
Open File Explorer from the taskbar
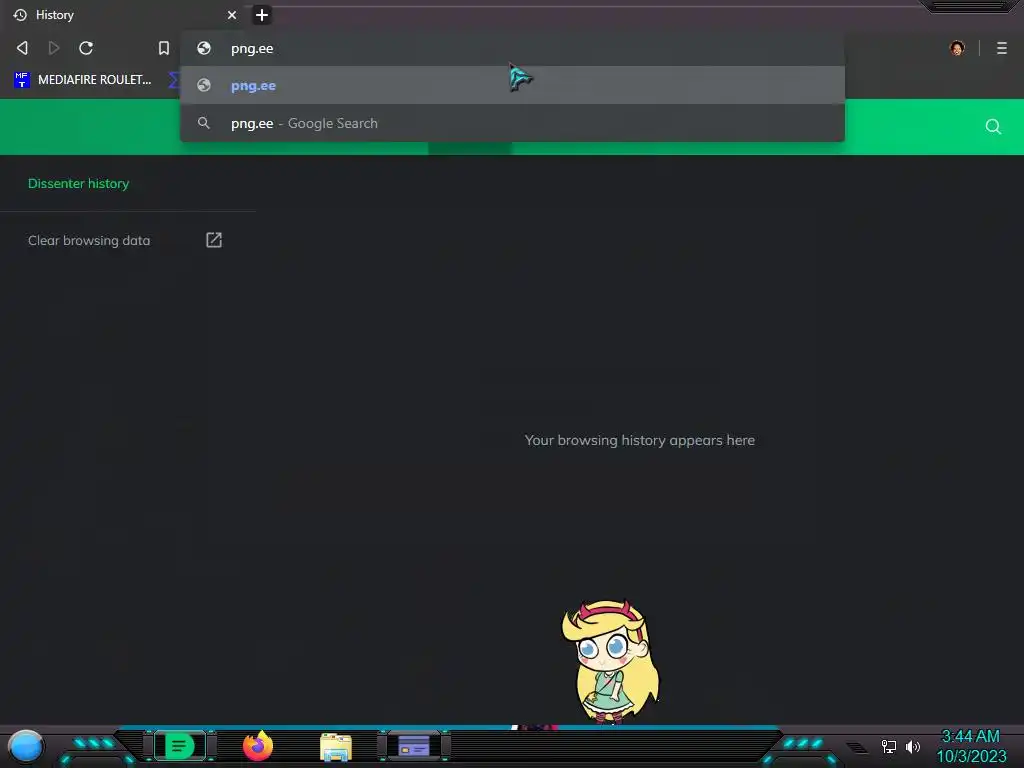(336, 747)
